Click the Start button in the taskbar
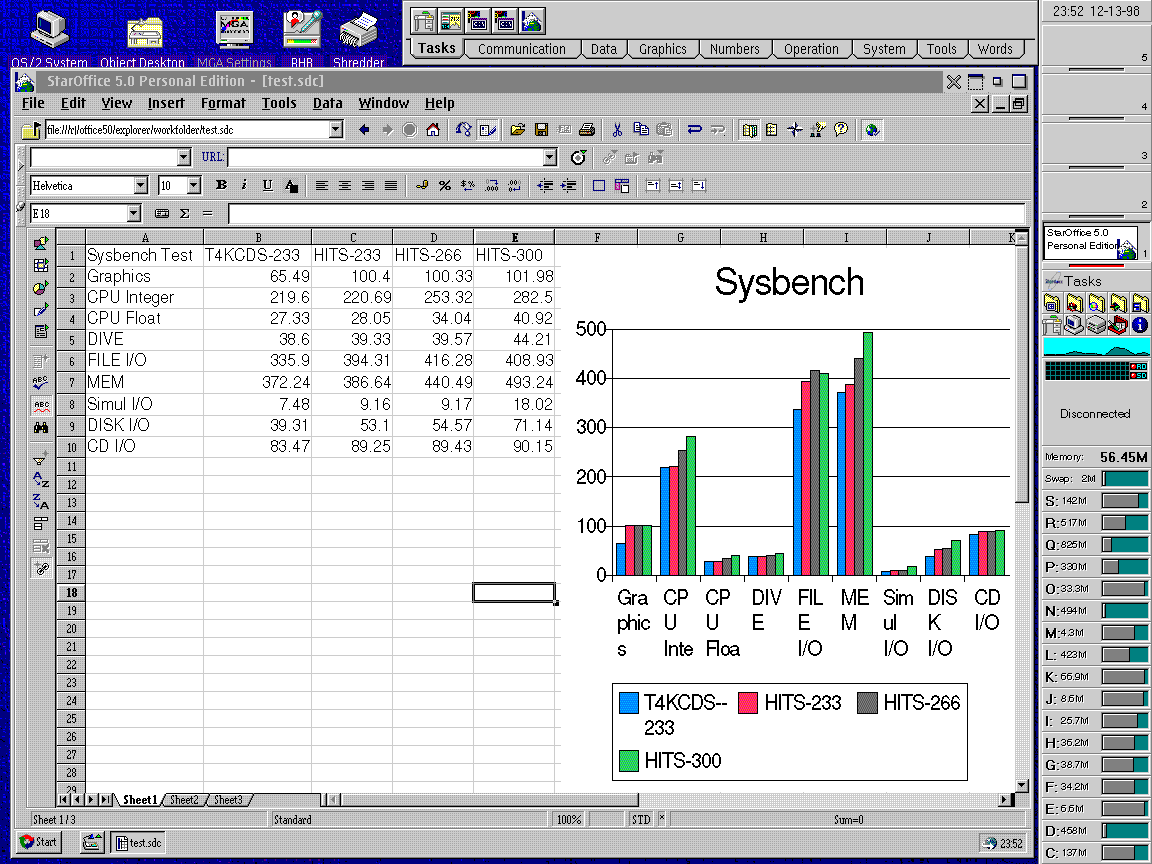The height and width of the screenshot is (864, 1152). pyautogui.click(x=39, y=842)
